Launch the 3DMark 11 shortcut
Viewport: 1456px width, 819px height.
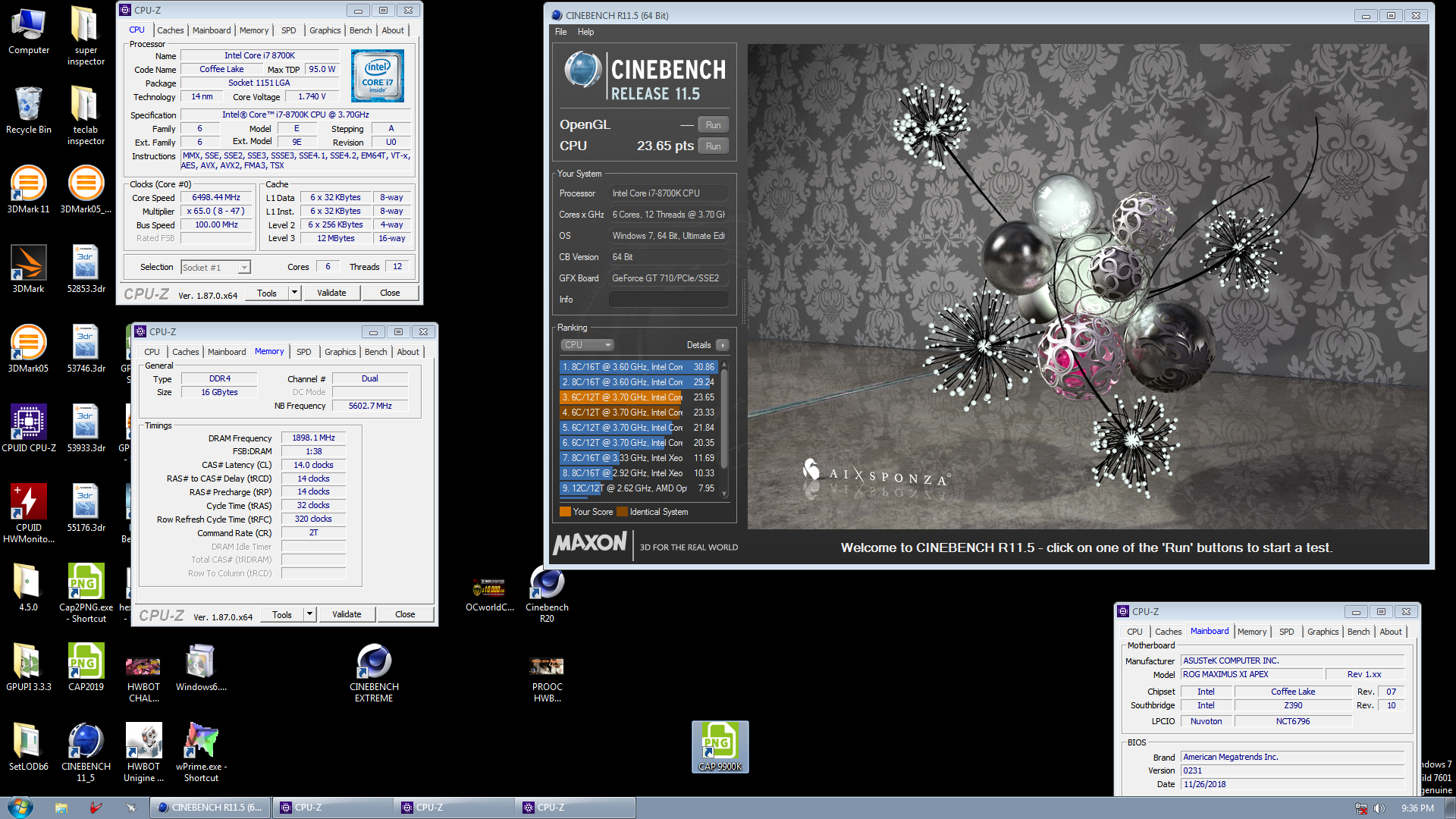click(29, 190)
